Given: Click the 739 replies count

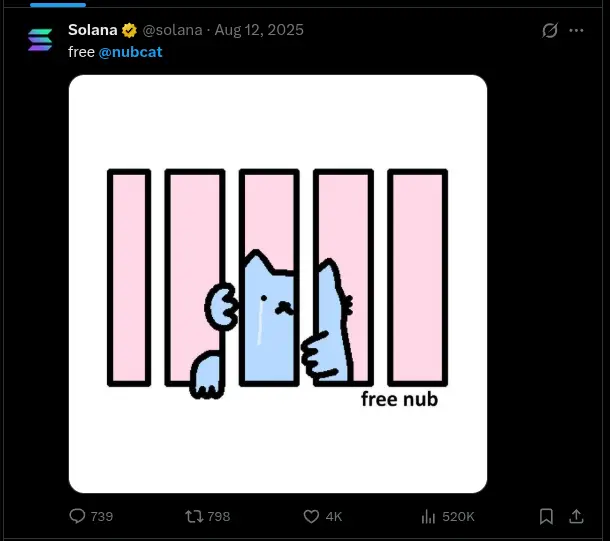Looking at the screenshot, I should 102,516.
